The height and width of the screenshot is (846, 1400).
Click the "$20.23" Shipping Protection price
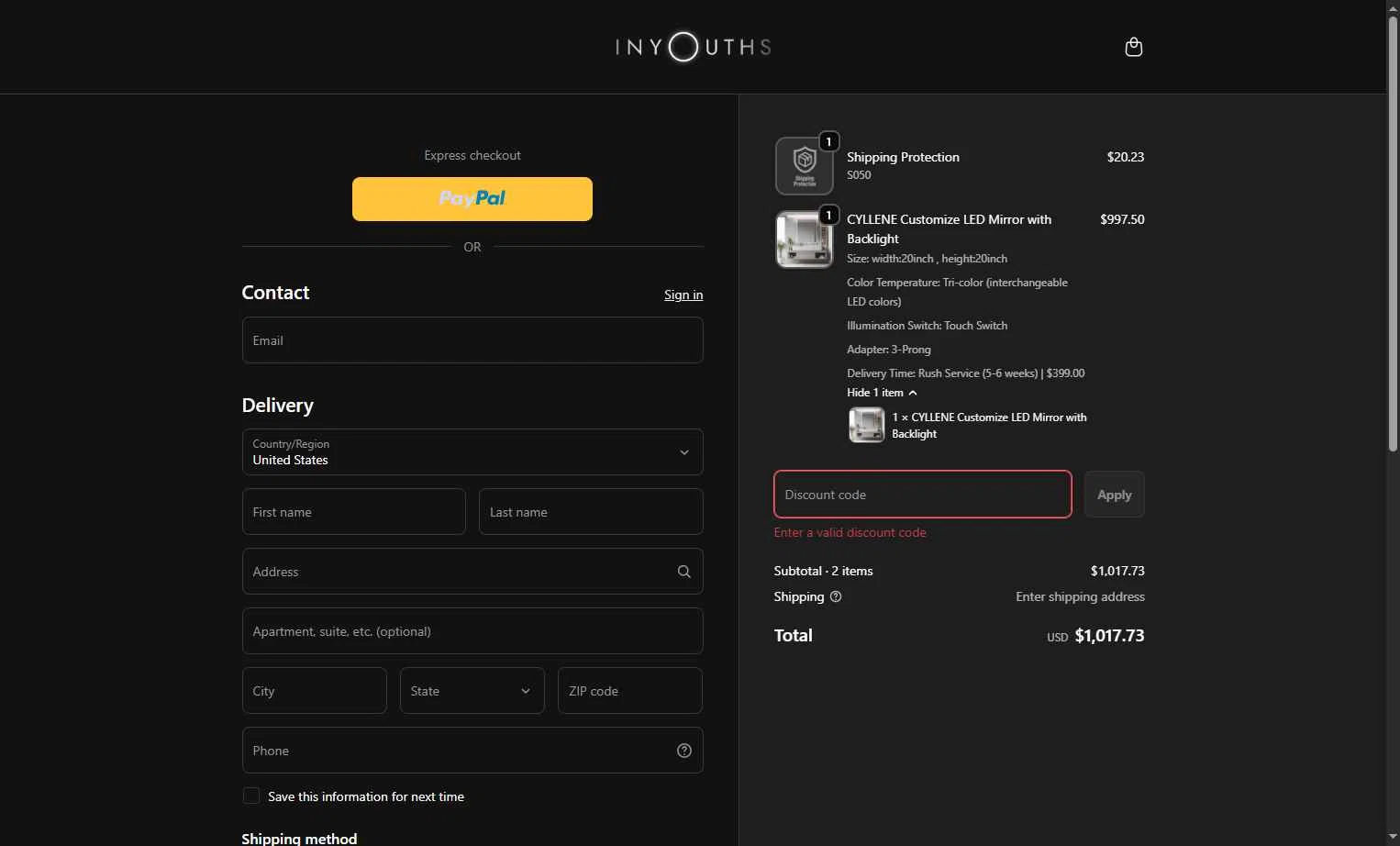click(x=1126, y=157)
